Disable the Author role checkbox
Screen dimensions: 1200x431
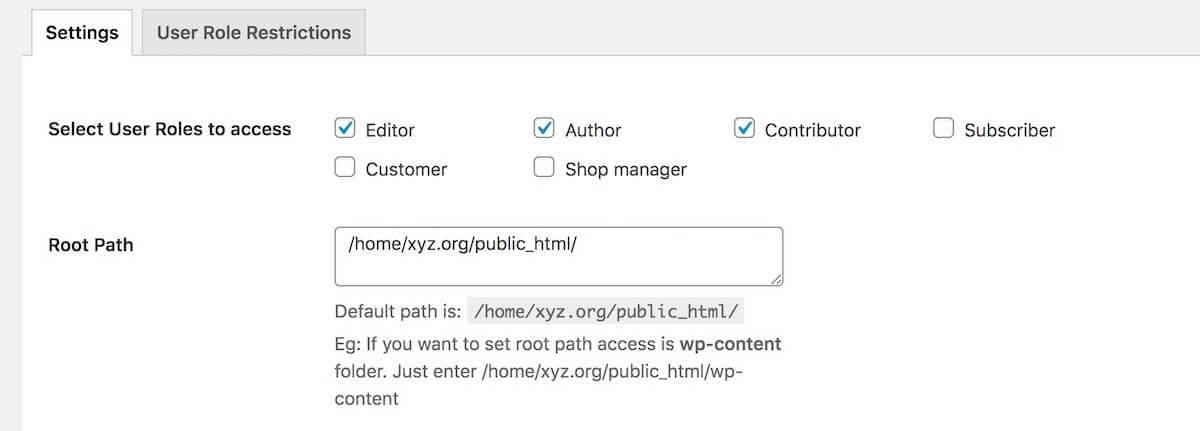pos(544,128)
